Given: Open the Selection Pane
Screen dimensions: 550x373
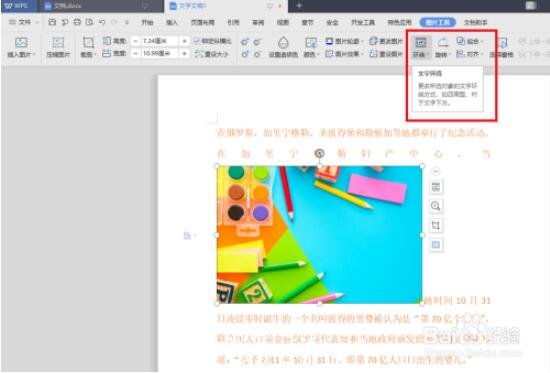Looking at the screenshot, I should [502, 47].
